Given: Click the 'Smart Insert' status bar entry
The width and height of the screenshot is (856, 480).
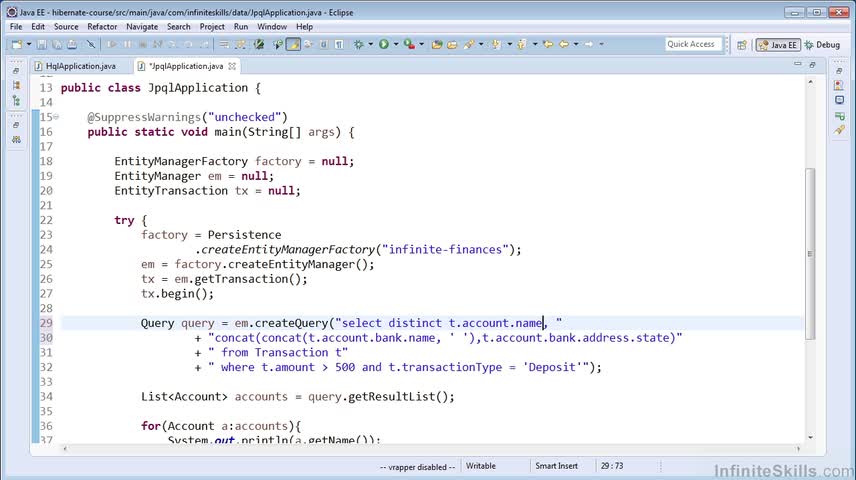Looking at the screenshot, I should point(556,466).
